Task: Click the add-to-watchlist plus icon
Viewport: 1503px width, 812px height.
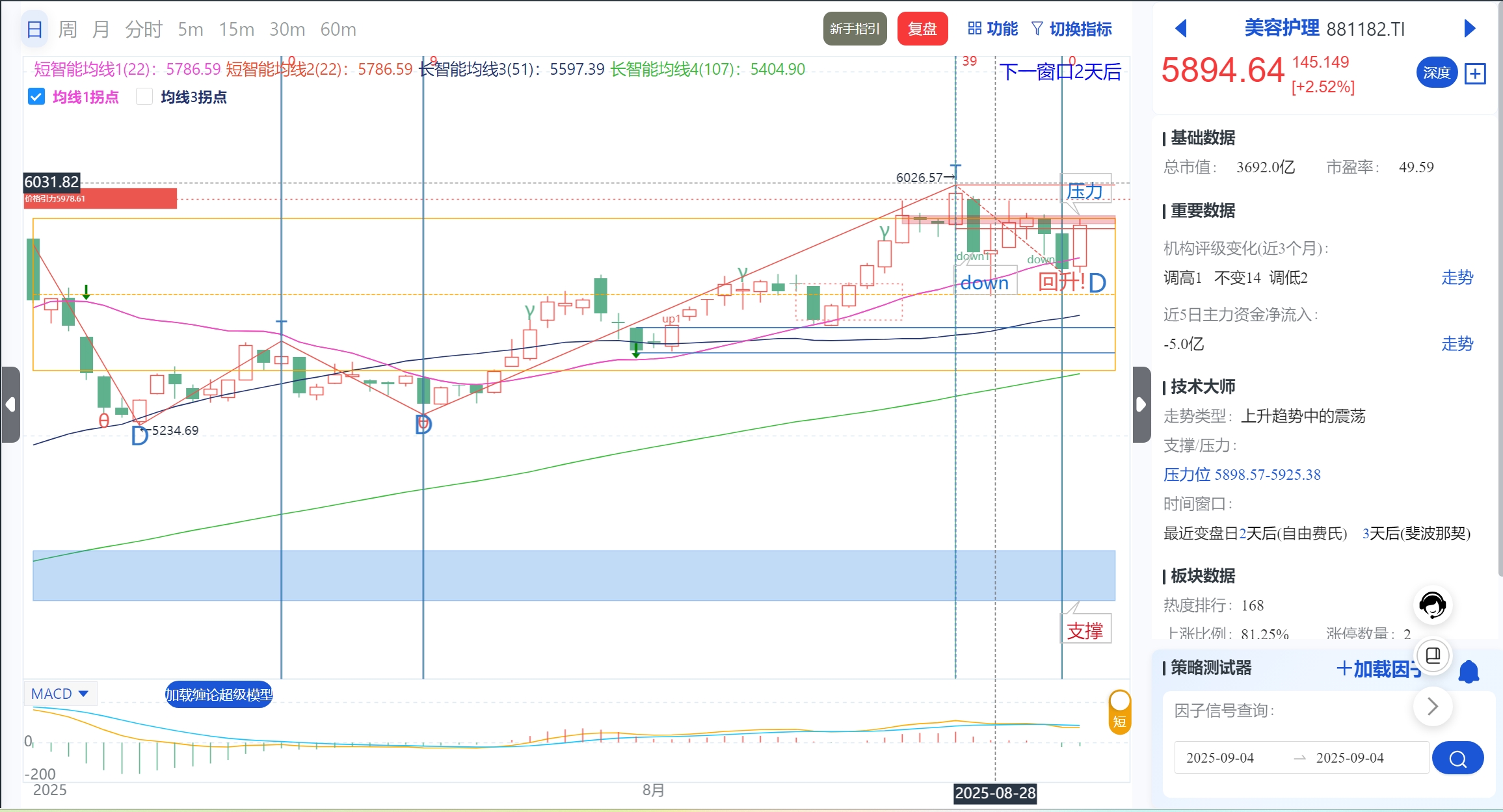Action: click(1475, 73)
